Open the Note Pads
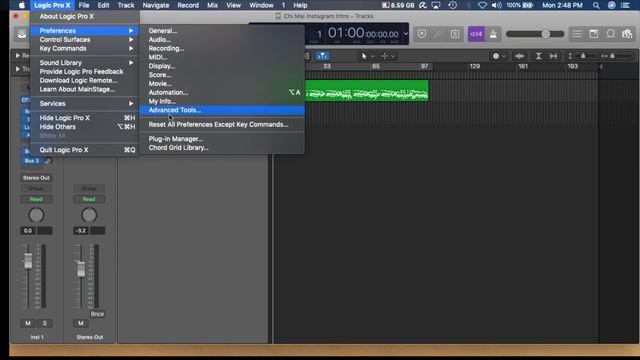Image resolution: width=640 pixels, height=360 pixels. coord(594,34)
